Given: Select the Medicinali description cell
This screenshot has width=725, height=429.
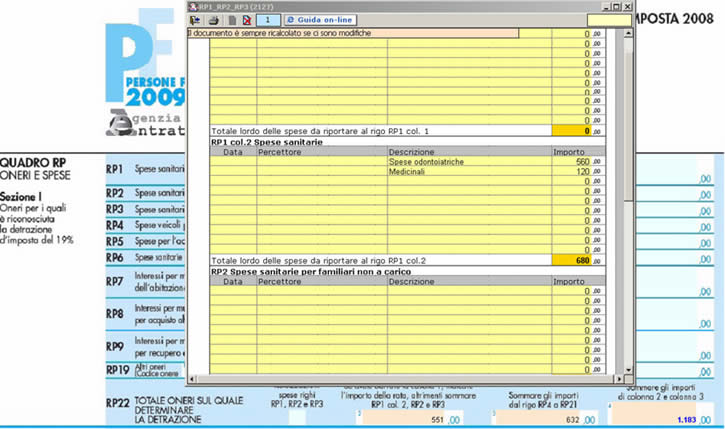Looking at the screenshot, I should point(468,172).
